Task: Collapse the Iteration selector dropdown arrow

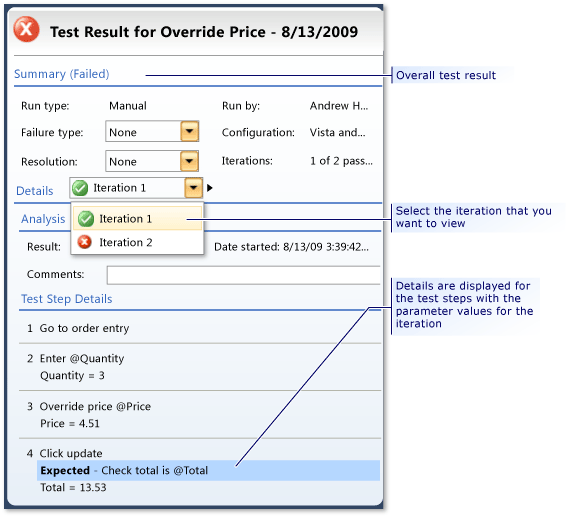Action: [x=193, y=188]
